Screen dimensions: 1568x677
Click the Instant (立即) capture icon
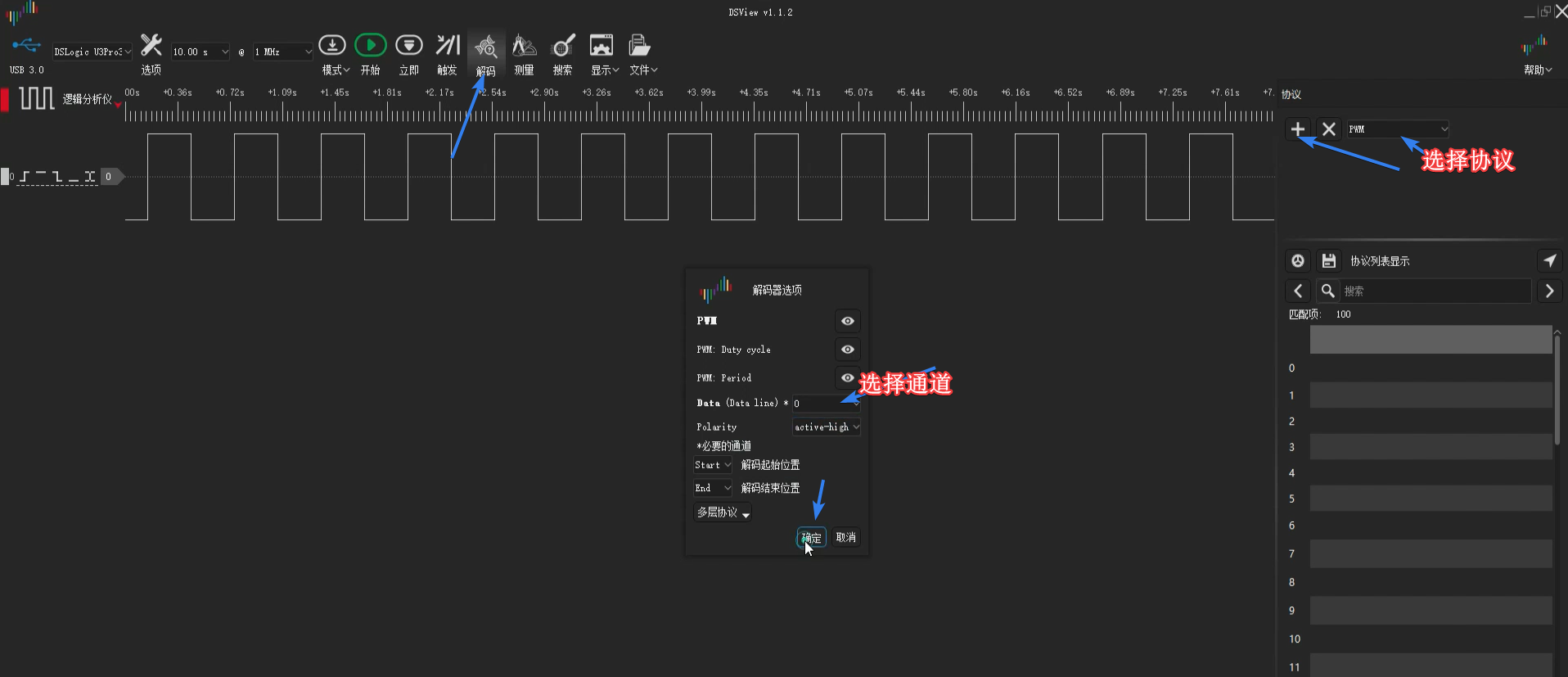[408, 46]
